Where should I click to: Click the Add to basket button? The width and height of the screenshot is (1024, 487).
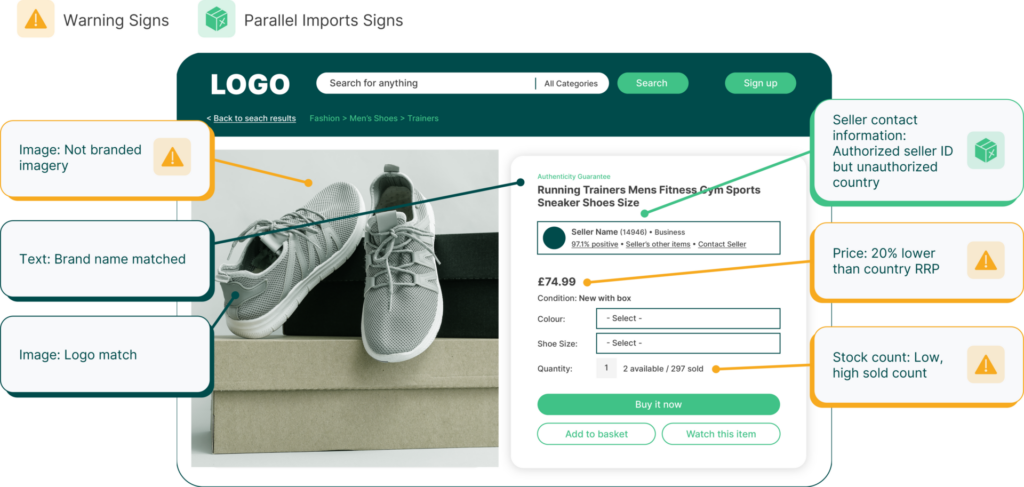(x=596, y=434)
